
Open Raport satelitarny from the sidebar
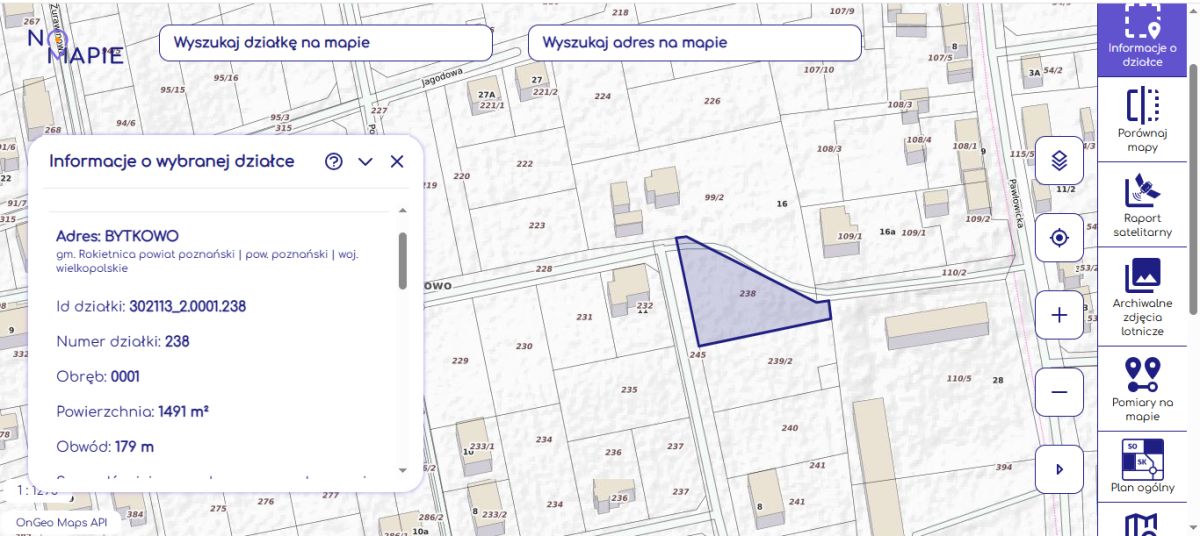1141,205
